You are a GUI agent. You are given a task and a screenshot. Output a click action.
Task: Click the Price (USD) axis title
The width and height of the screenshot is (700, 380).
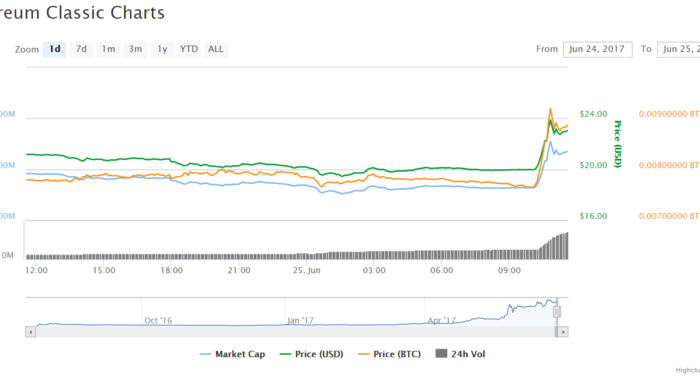point(618,144)
